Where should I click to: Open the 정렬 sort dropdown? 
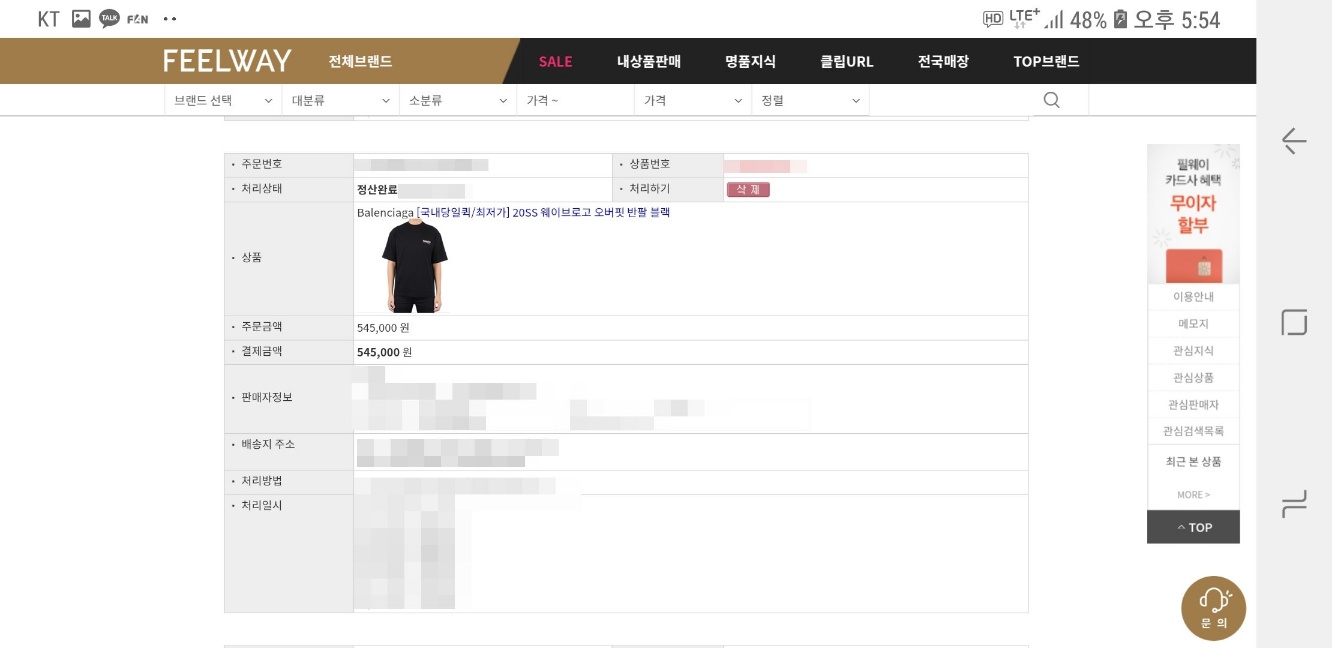(x=810, y=100)
